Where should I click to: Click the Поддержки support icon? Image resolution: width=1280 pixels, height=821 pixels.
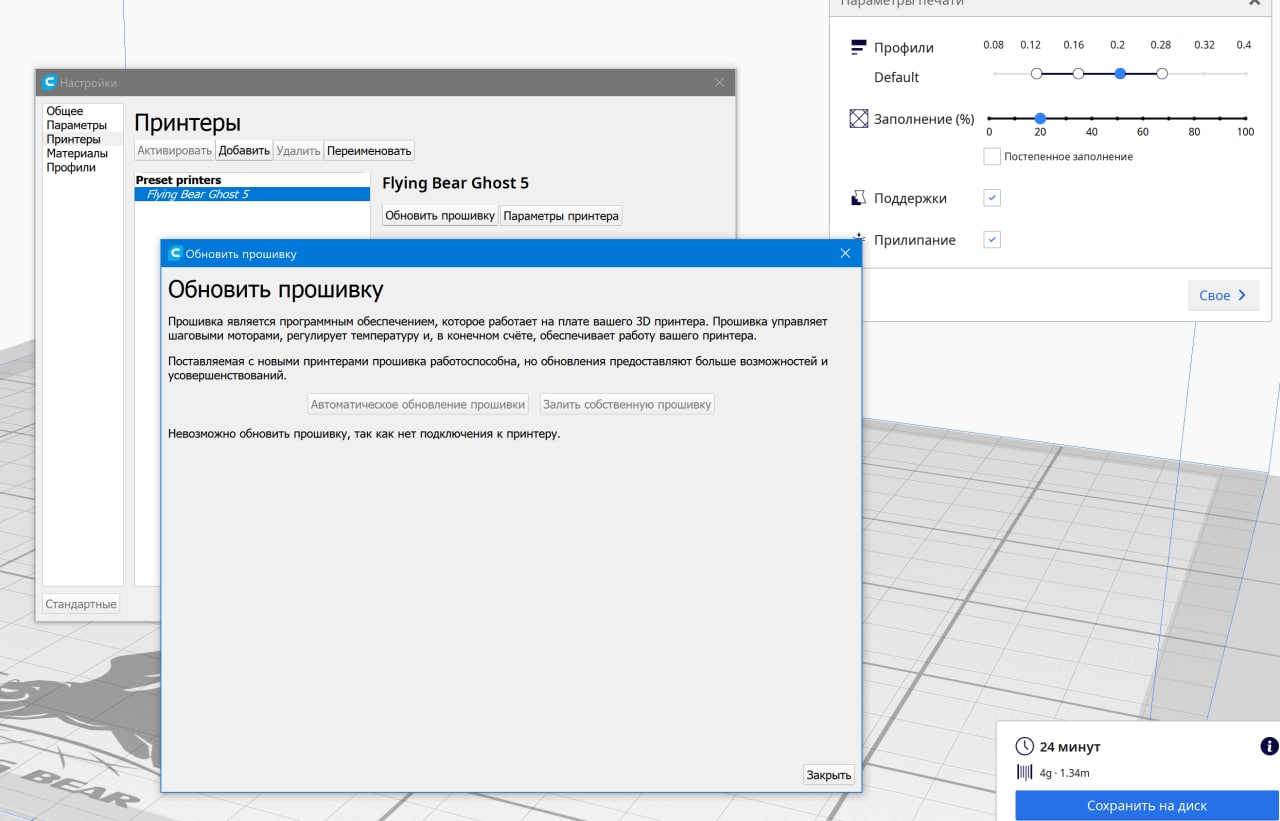coord(858,198)
